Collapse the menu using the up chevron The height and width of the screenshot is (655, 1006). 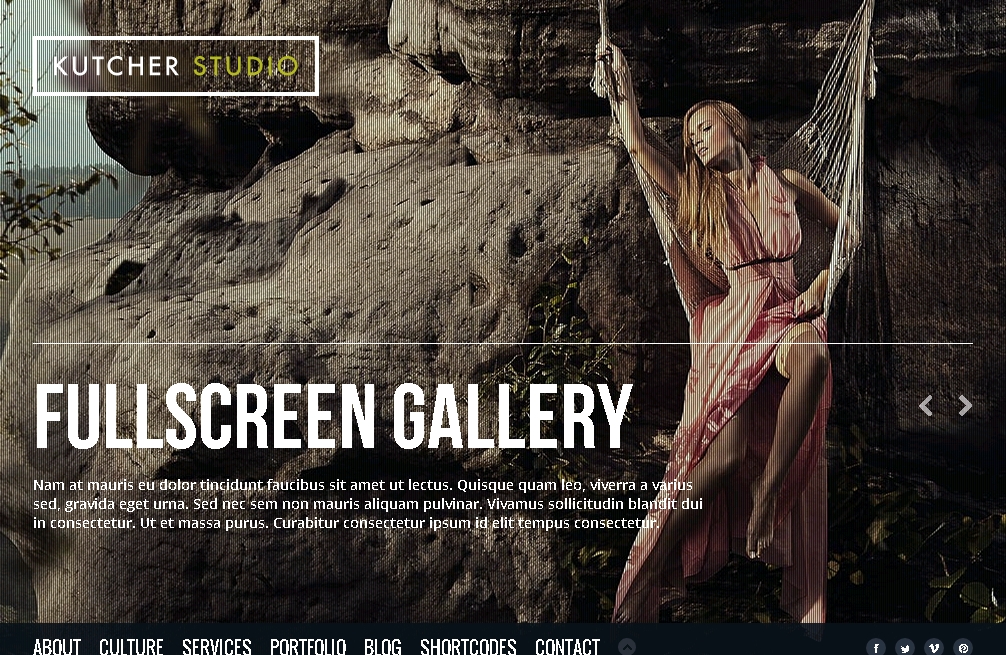[x=627, y=647]
